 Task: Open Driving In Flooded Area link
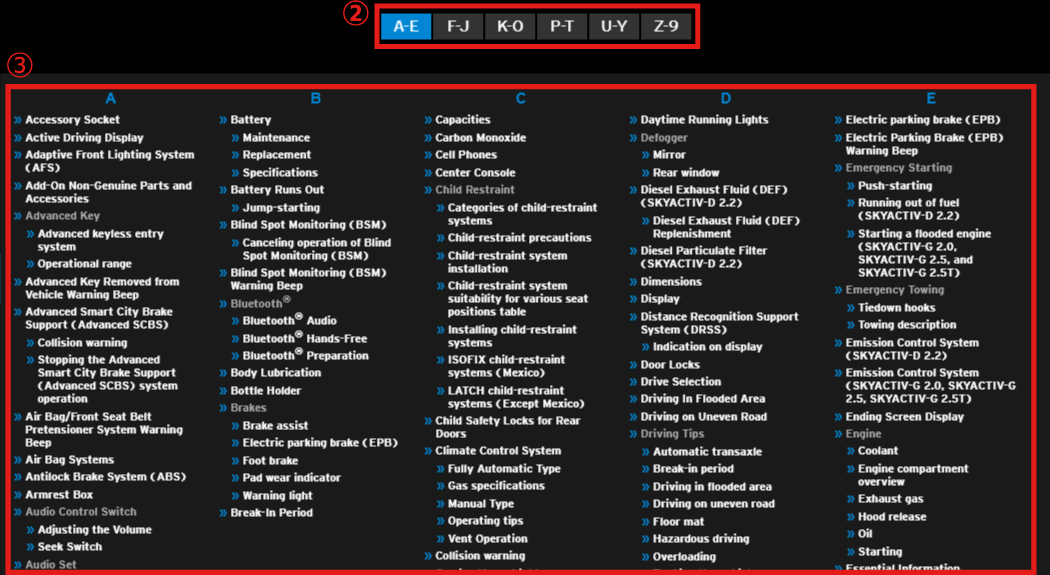tap(702, 399)
